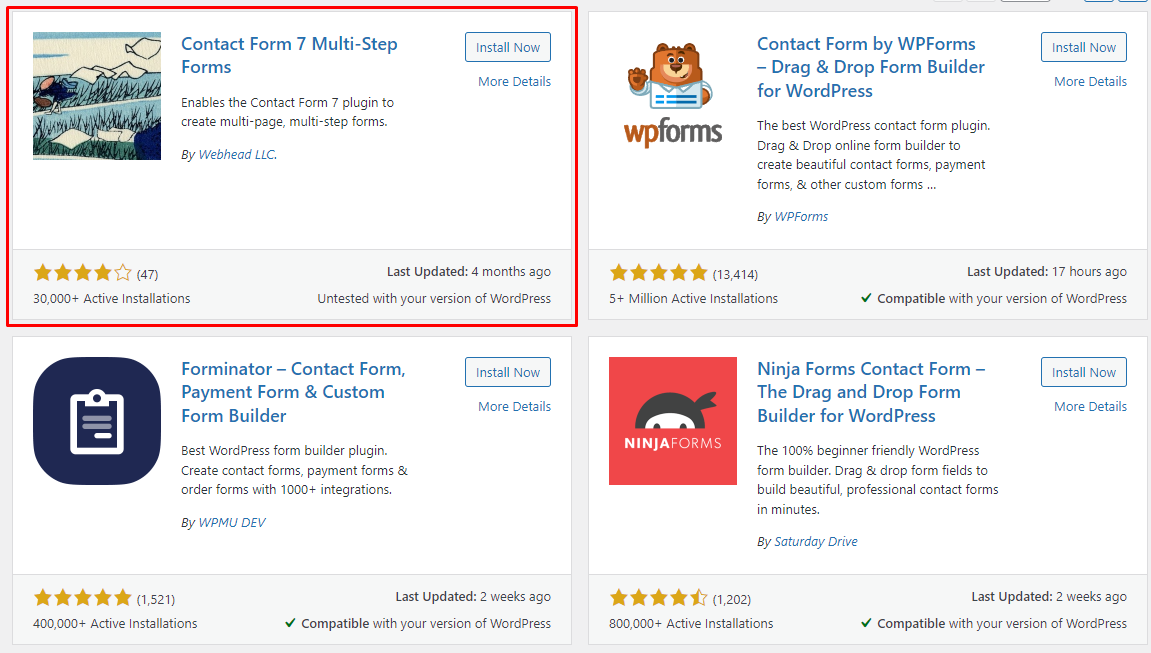Viewport: 1151px width, 653px height.
Task: Install the WPForms contact form plugin
Action: [1083, 48]
